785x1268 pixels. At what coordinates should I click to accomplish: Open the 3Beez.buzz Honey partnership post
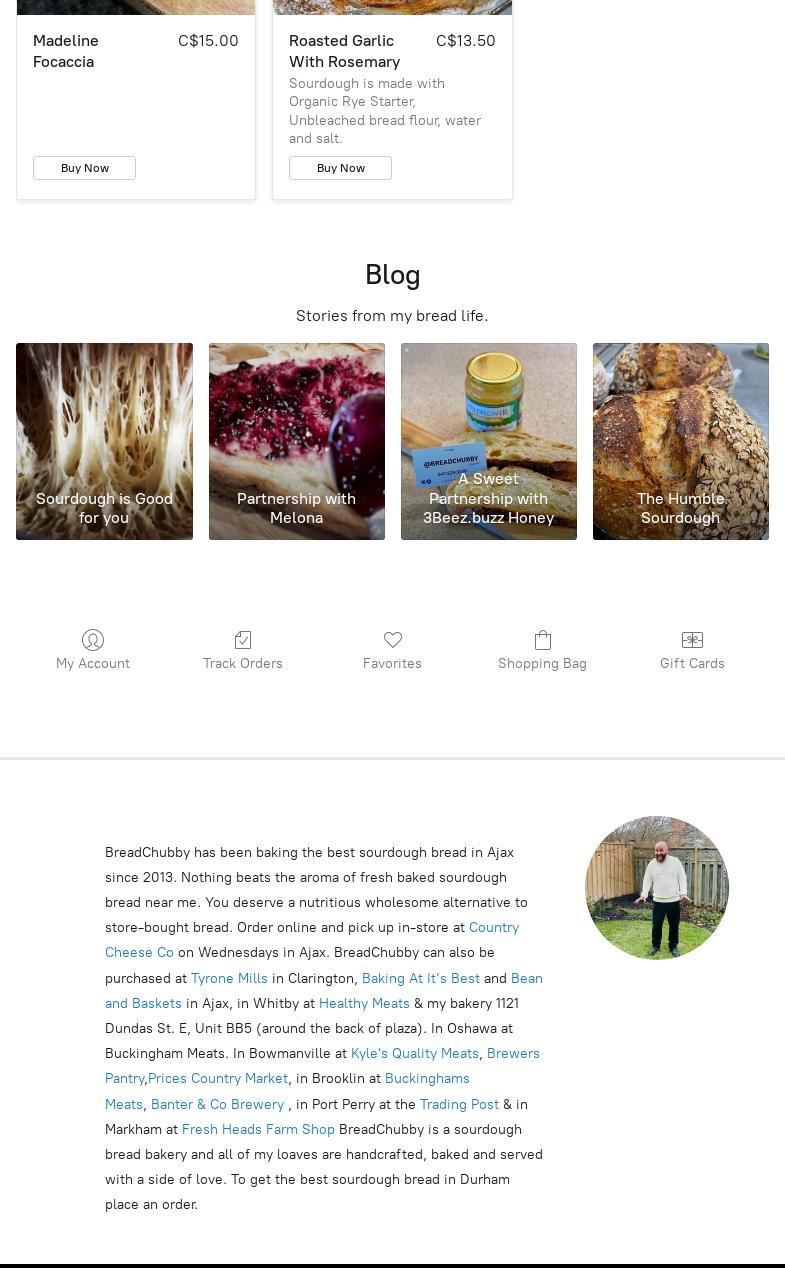click(x=489, y=441)
